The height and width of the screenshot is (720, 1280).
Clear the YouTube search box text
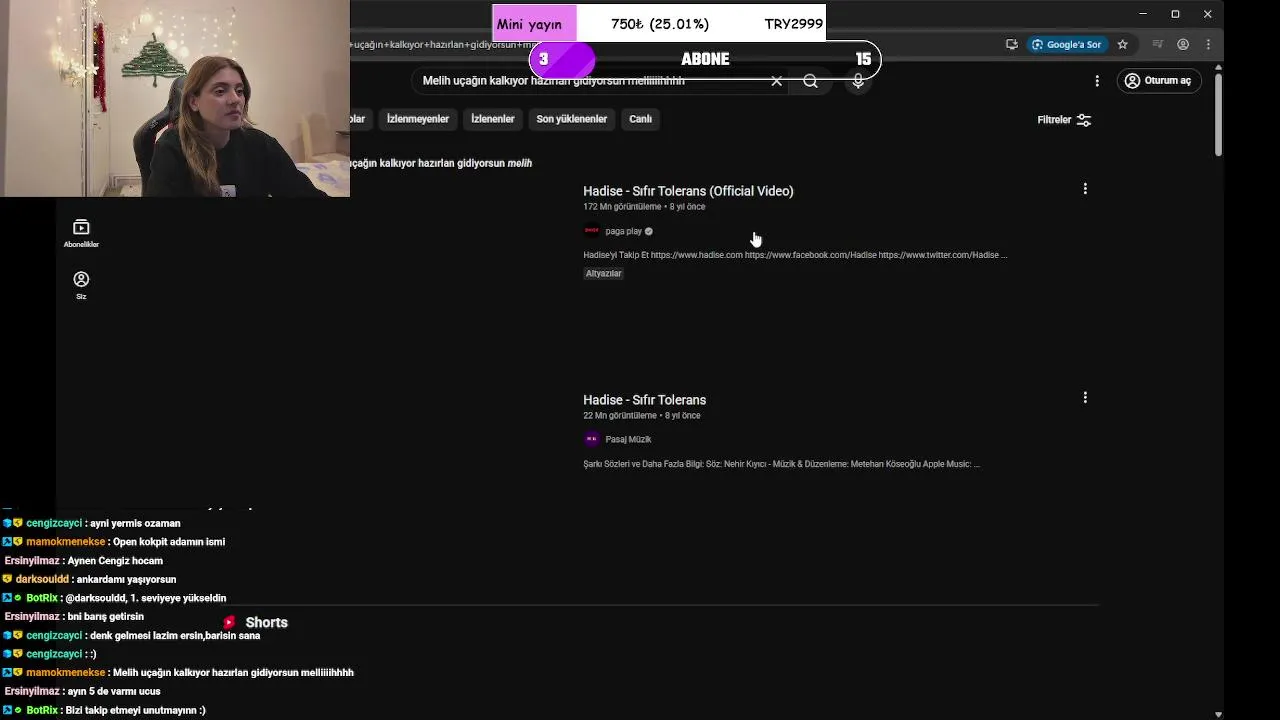(x=776, y=81)
